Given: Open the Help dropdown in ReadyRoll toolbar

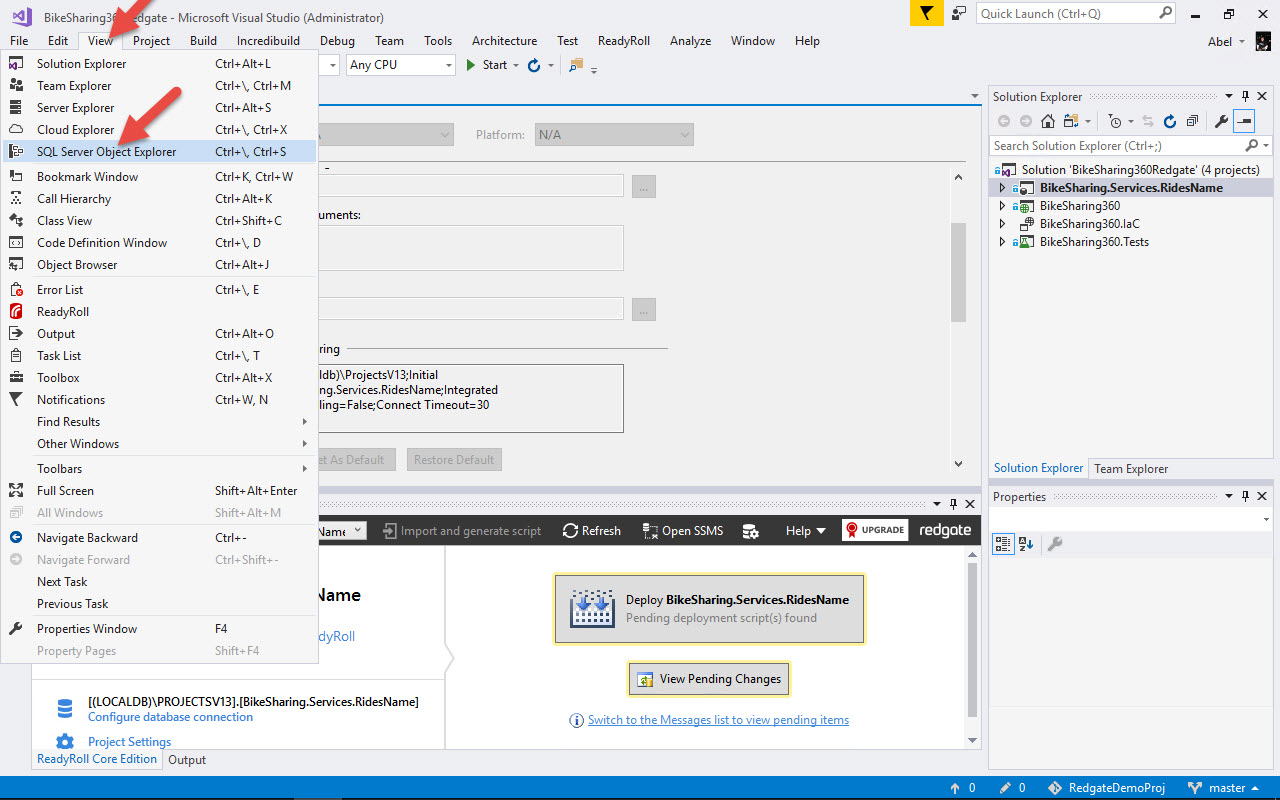Looking at the screenshot, I should click(806, 531).
